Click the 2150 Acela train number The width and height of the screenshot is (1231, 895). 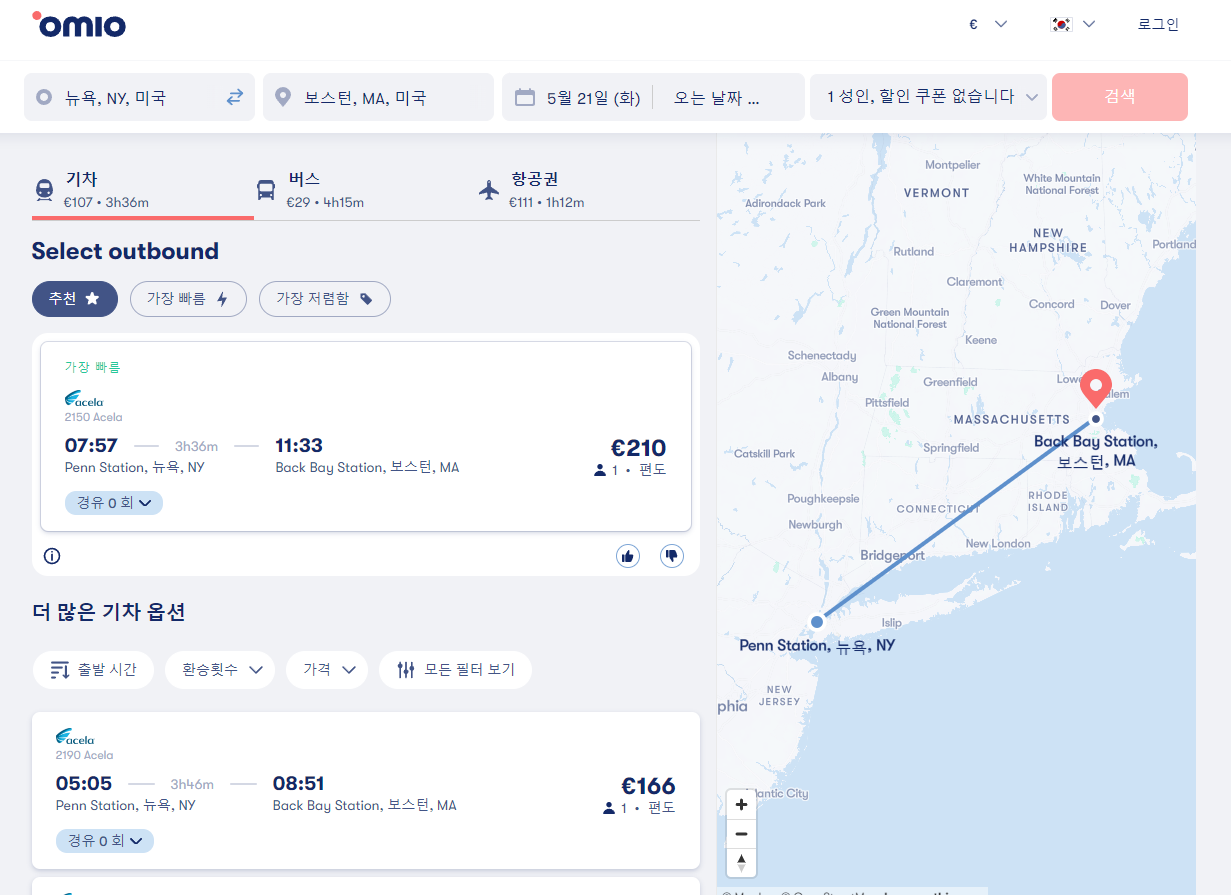(x=93, y=417)
